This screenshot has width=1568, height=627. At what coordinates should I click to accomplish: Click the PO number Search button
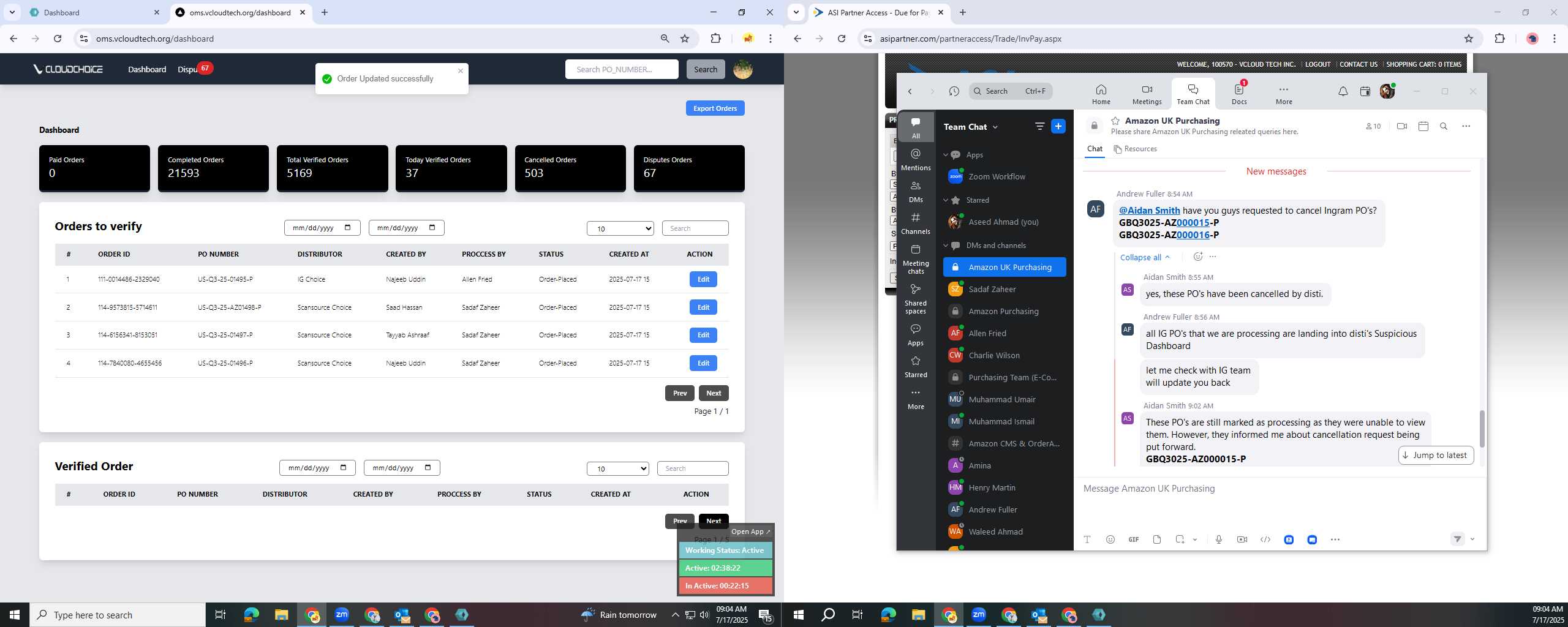point(706,69)
